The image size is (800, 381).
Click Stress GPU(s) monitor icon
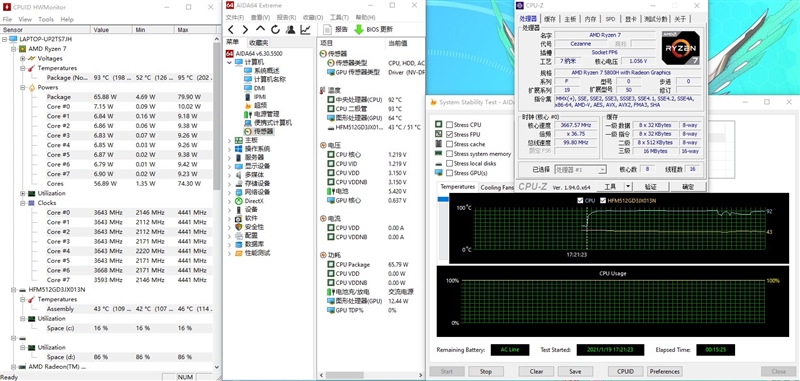438,173
